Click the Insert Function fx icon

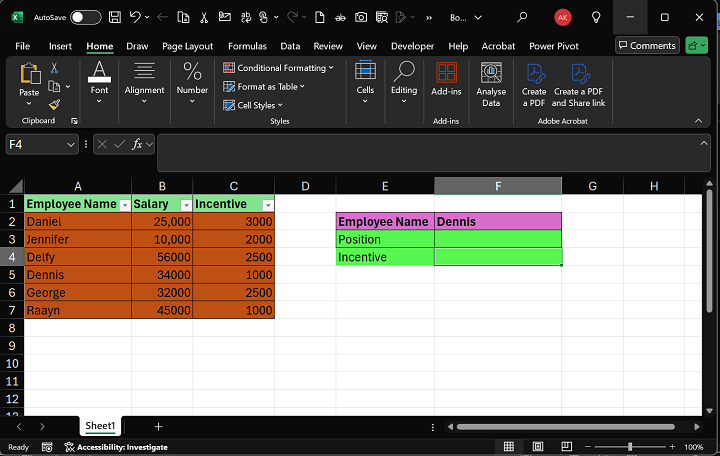point(138,145)
